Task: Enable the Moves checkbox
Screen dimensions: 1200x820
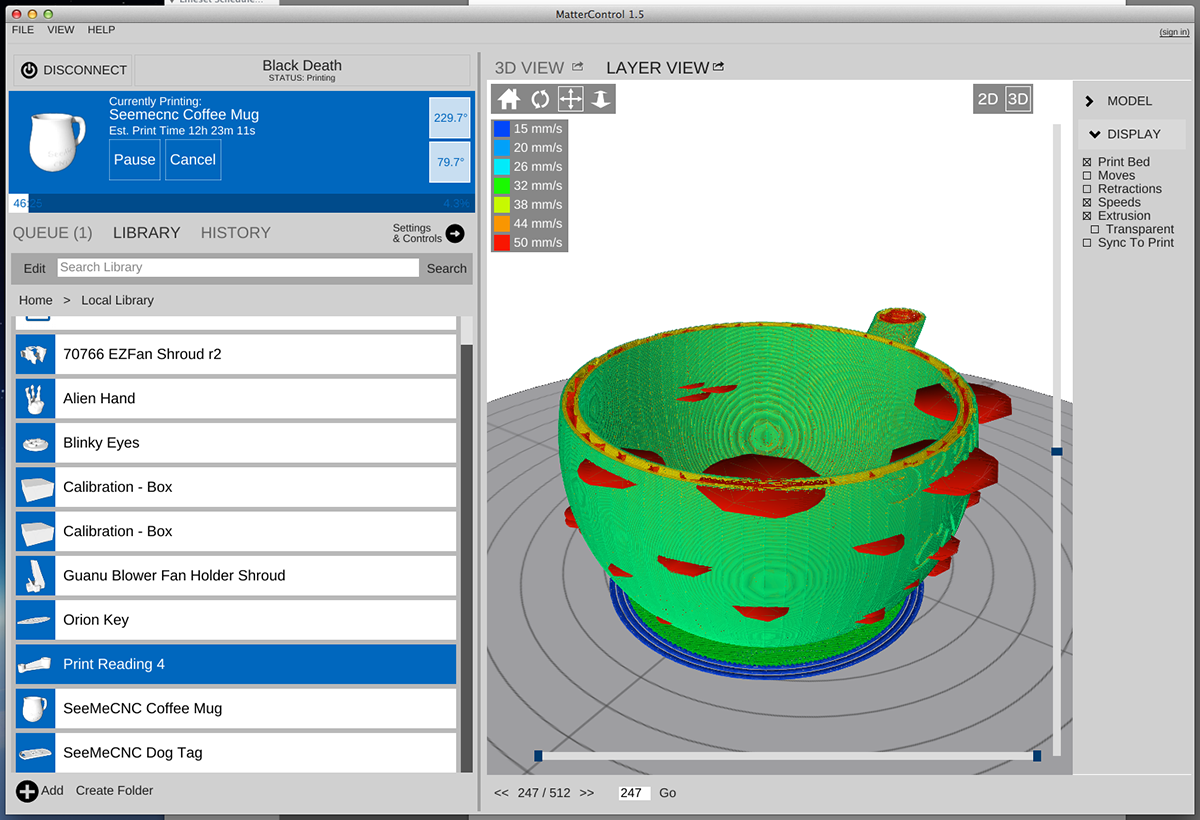Action: coord(1087,176)
